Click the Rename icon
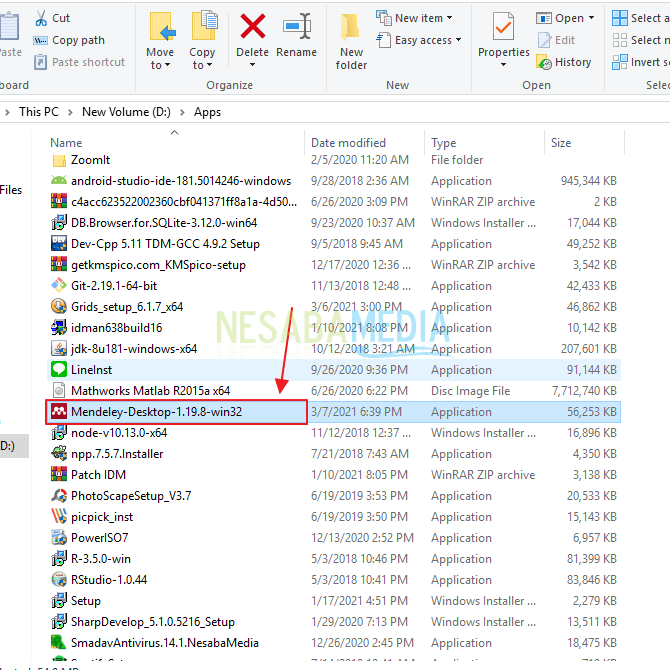Viewport: 670px width, 670px height. [297, 26]
